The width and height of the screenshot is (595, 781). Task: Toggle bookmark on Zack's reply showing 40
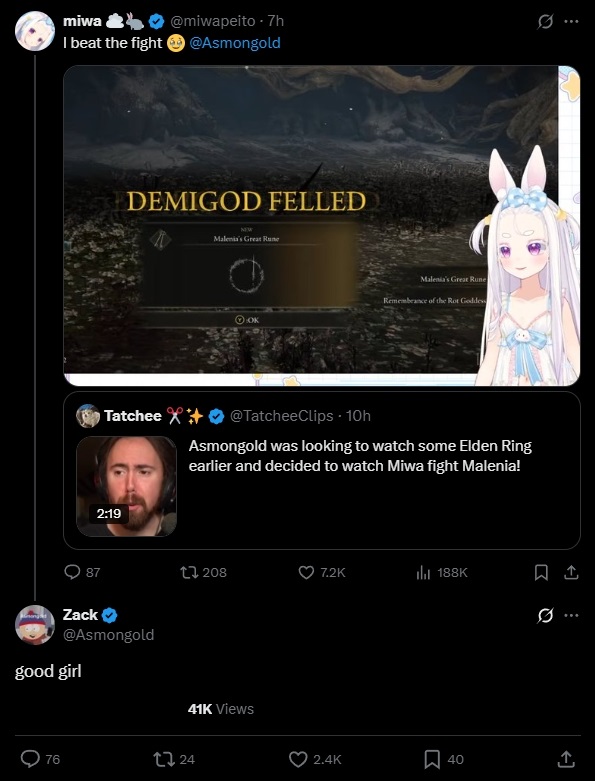[x=443, y=759]
